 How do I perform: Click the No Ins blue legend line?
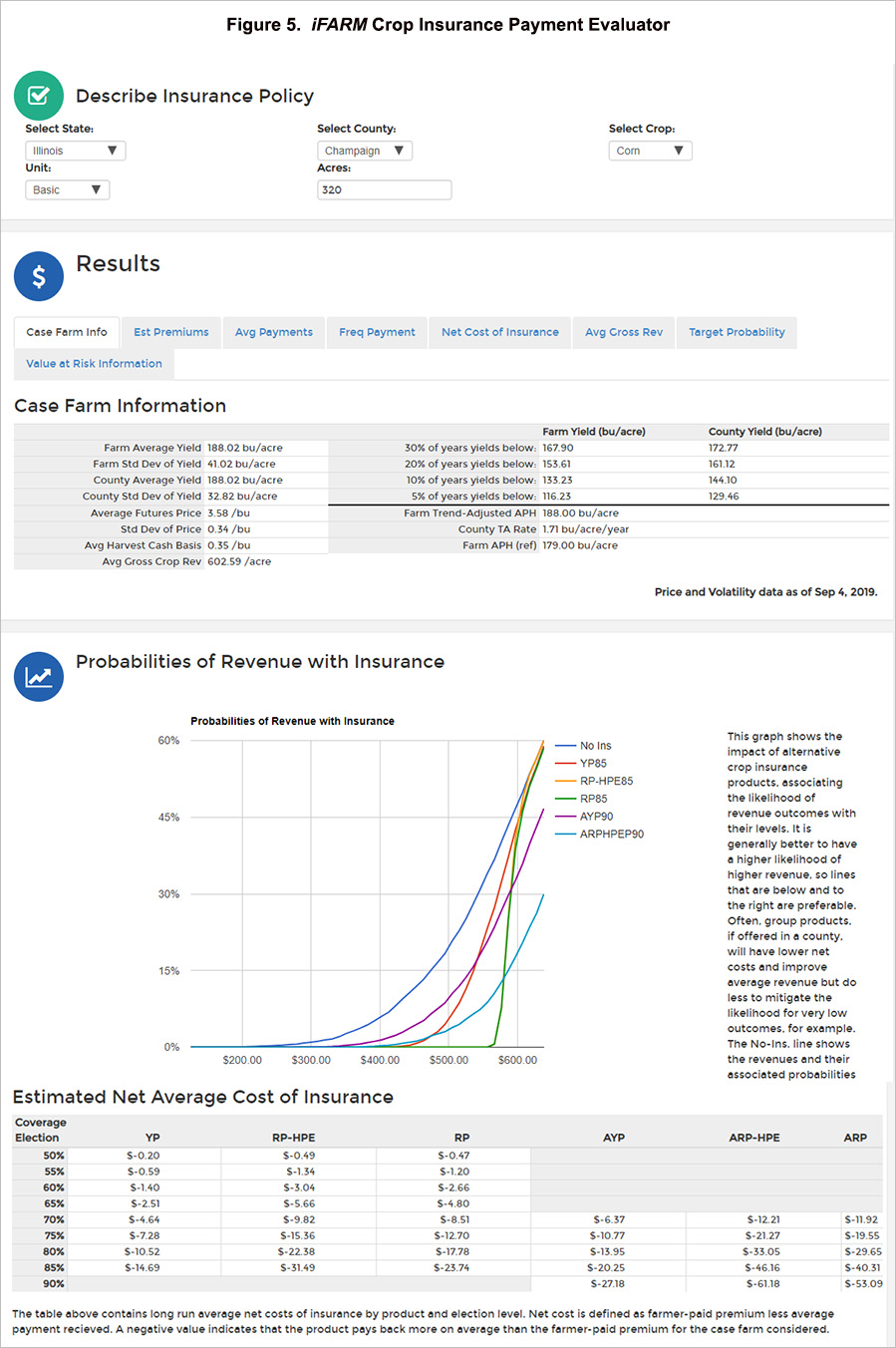[565, 746]
